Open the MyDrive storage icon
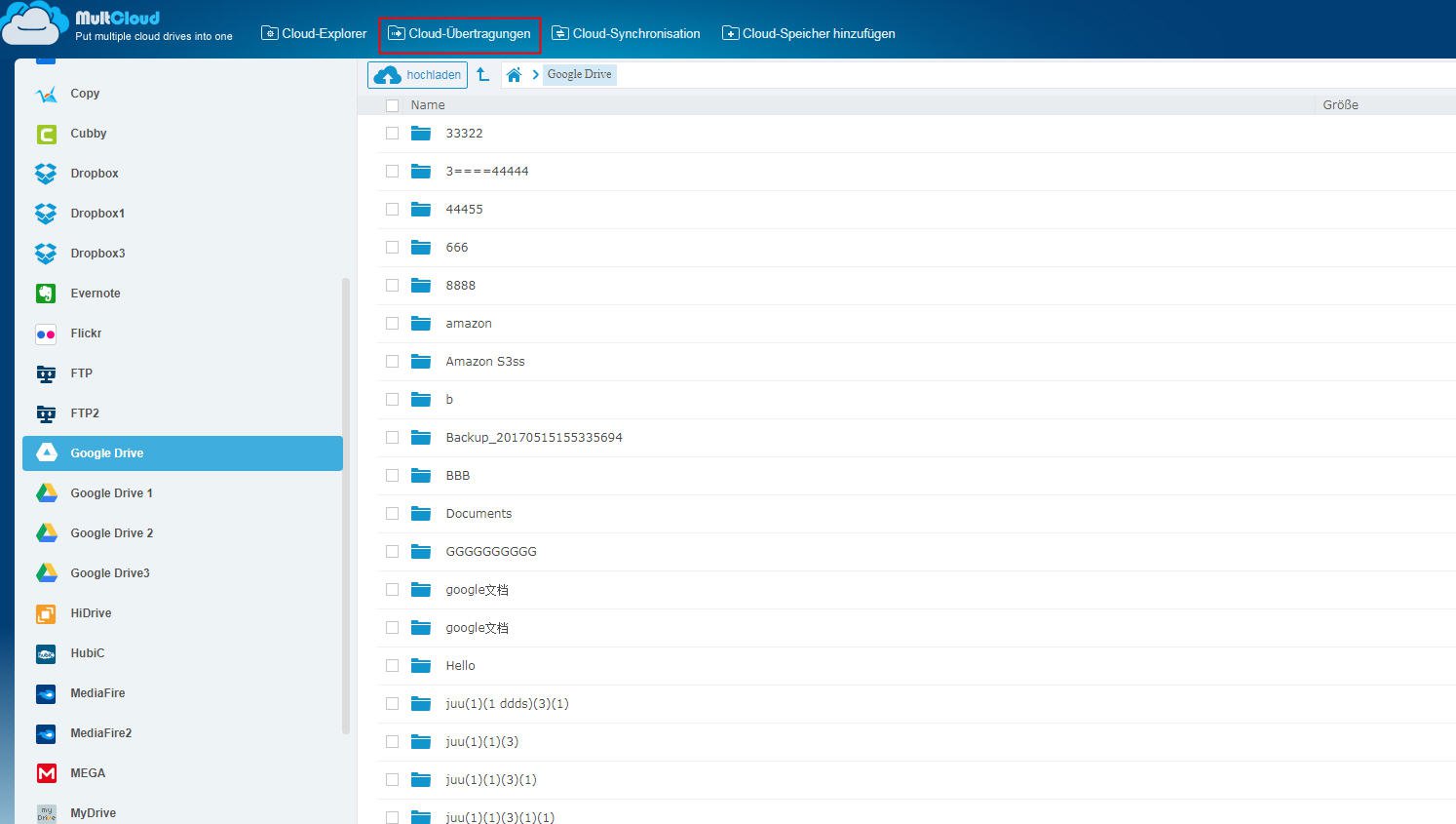The image size is (1456, 824). (x=46, y=813)
